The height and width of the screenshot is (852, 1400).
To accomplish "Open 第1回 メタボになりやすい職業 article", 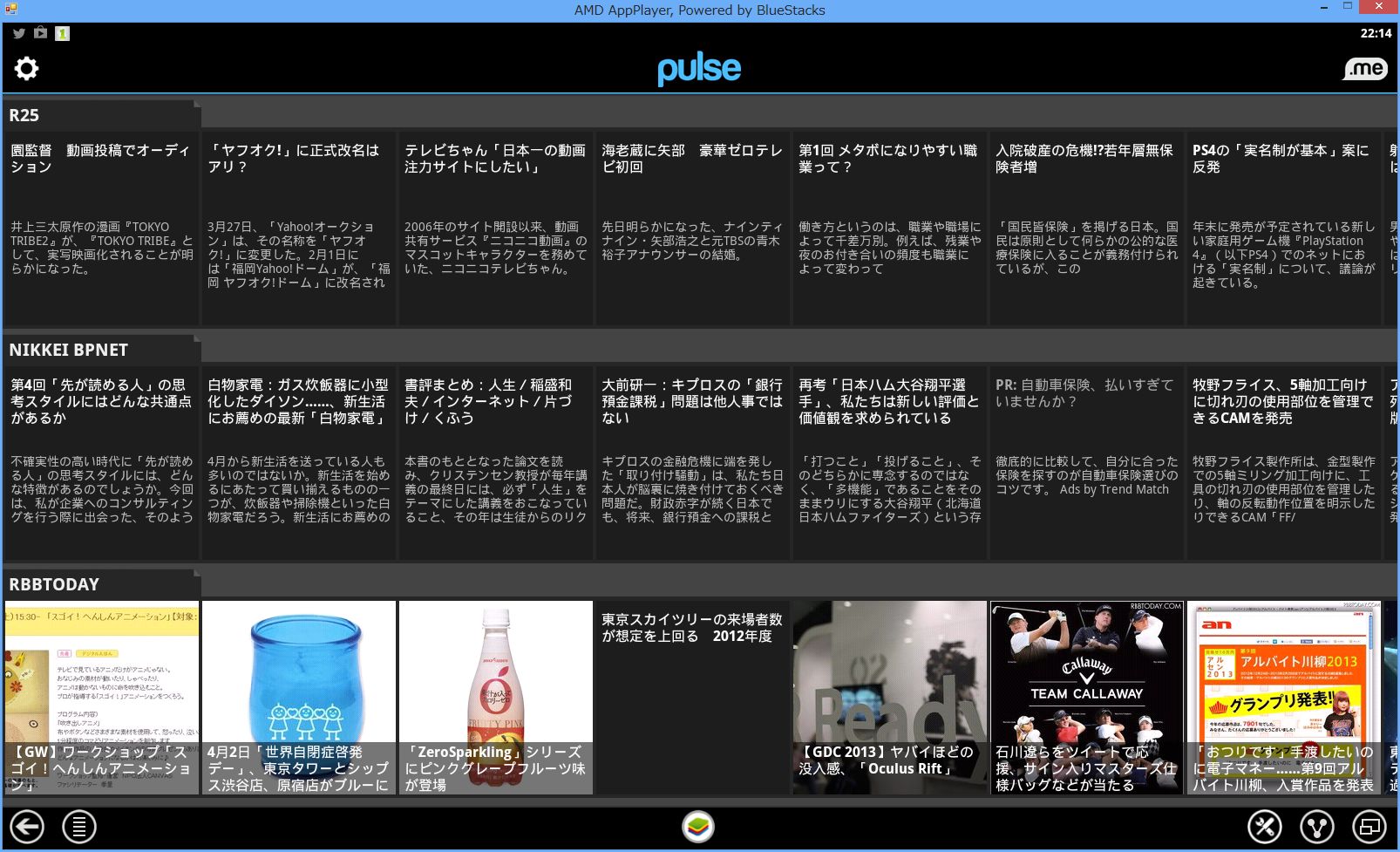I will [890, 228].
